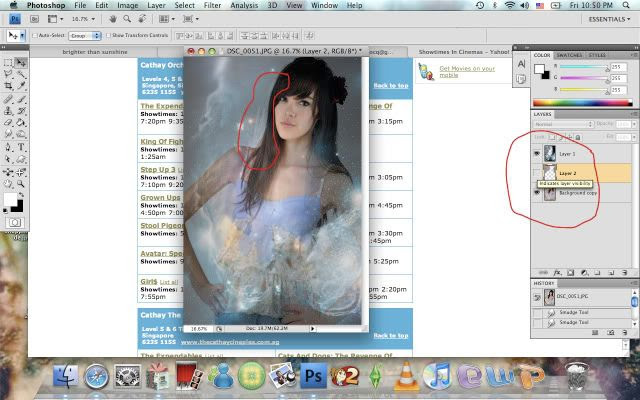Toggle lock all in Layers panel
The height and width of the screenshot is (400, 640).
pos(578,137)
